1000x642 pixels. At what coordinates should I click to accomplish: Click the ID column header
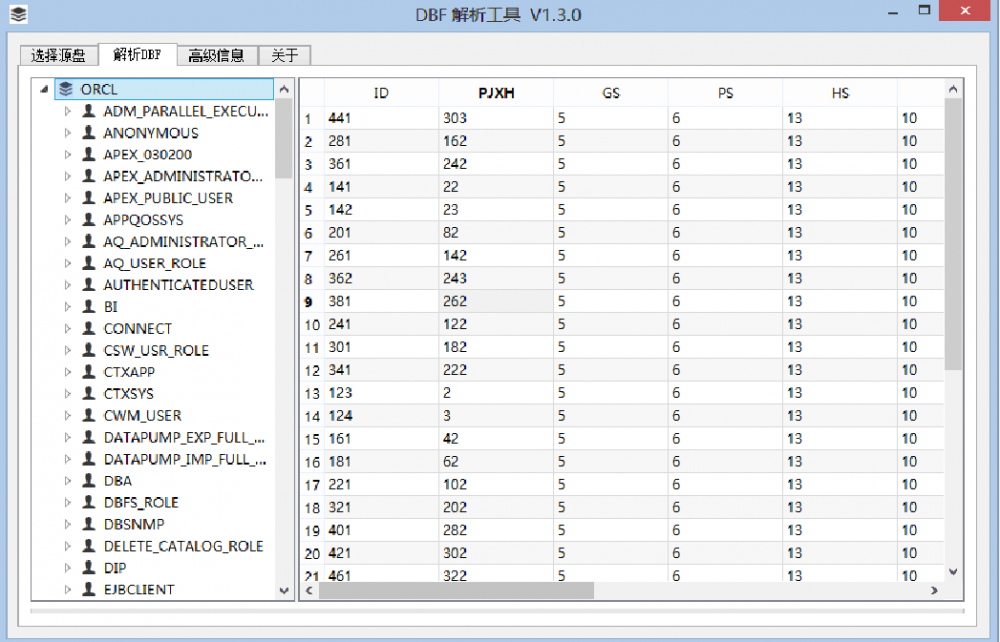pyautogui.click(x=381, y=93)
